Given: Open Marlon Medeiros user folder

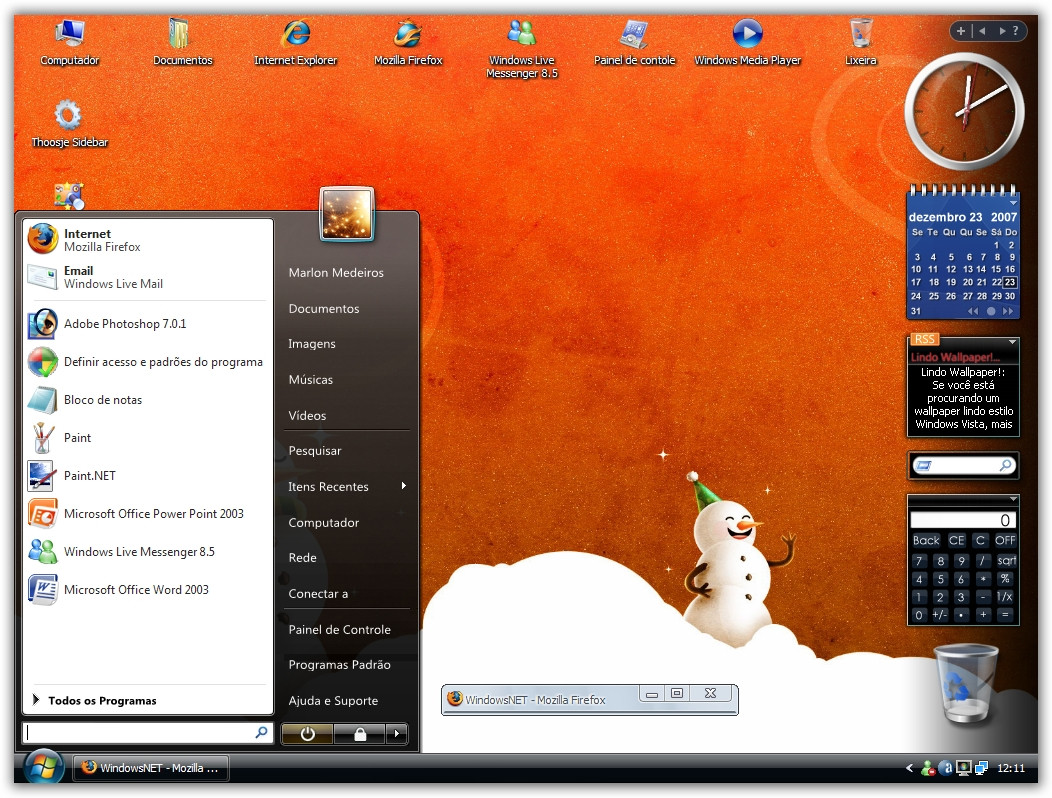Looking at the screenshot, I should pos(336,272).
